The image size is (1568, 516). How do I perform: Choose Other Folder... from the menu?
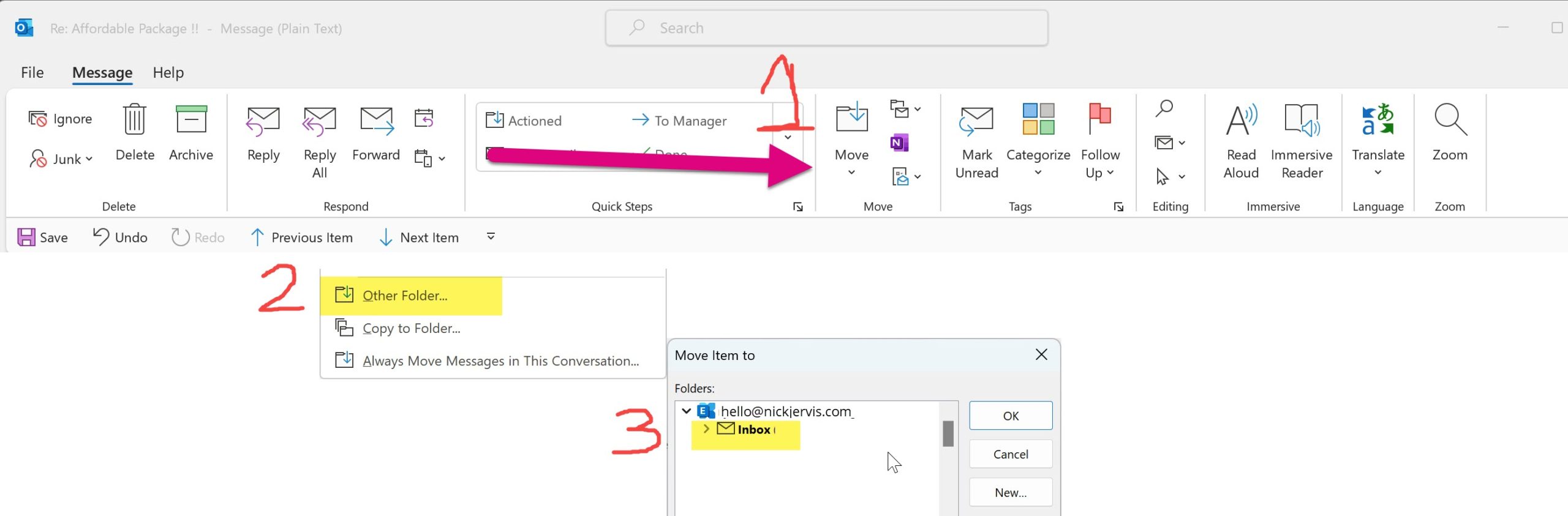(404, 296)
